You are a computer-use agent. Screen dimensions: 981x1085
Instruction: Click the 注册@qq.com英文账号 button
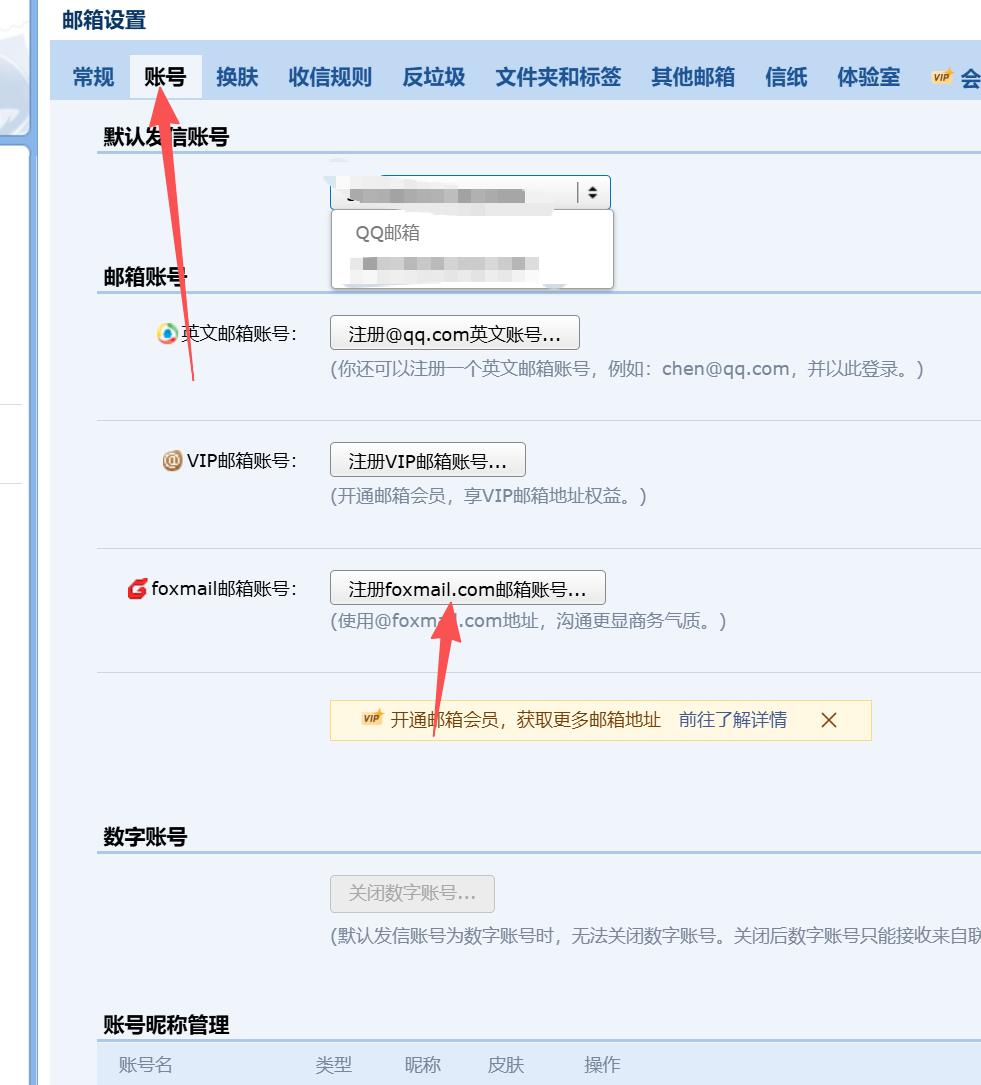click(x=454, y=334)
